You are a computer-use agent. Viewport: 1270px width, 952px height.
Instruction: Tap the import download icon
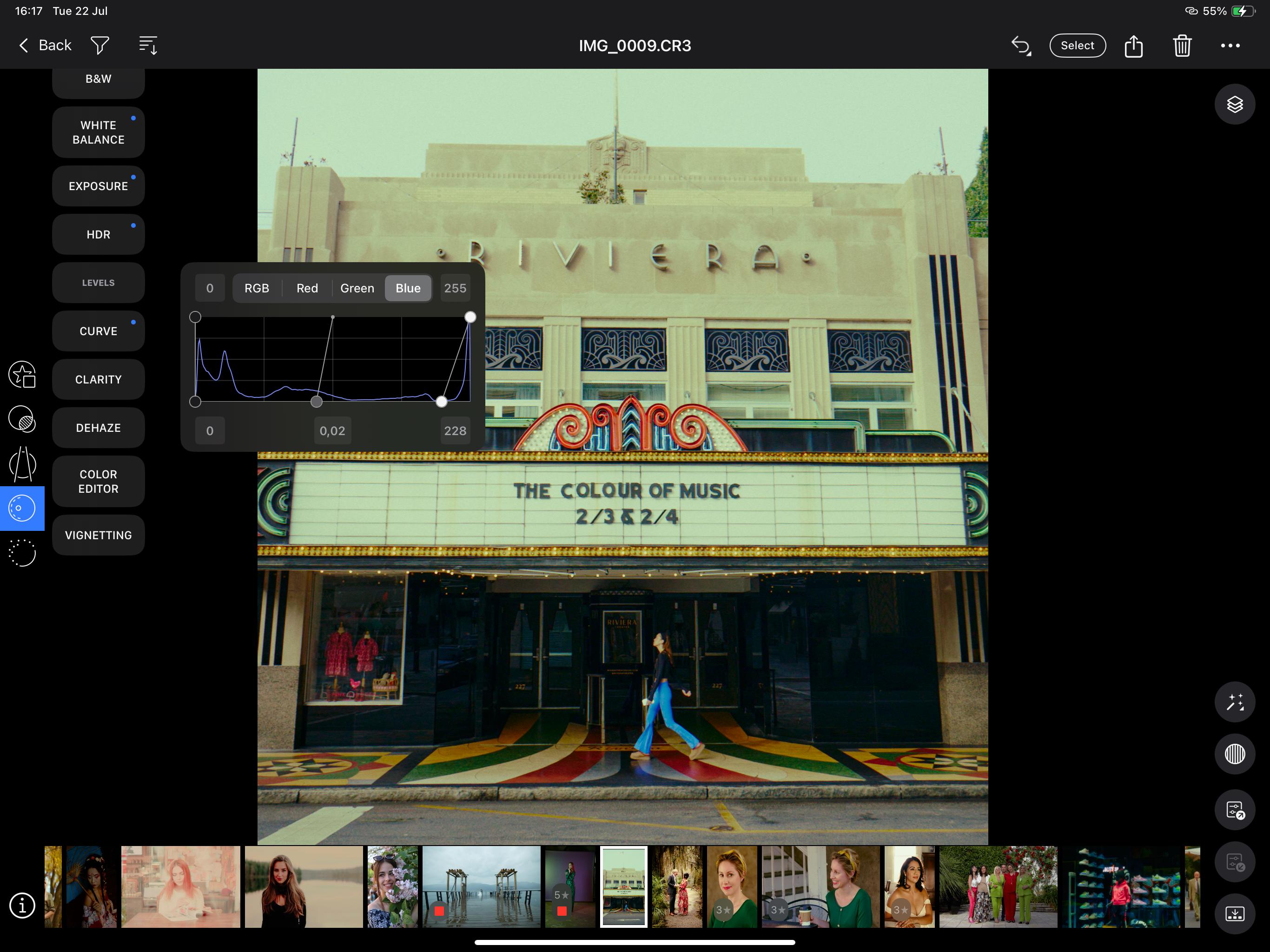(1234, 913)
